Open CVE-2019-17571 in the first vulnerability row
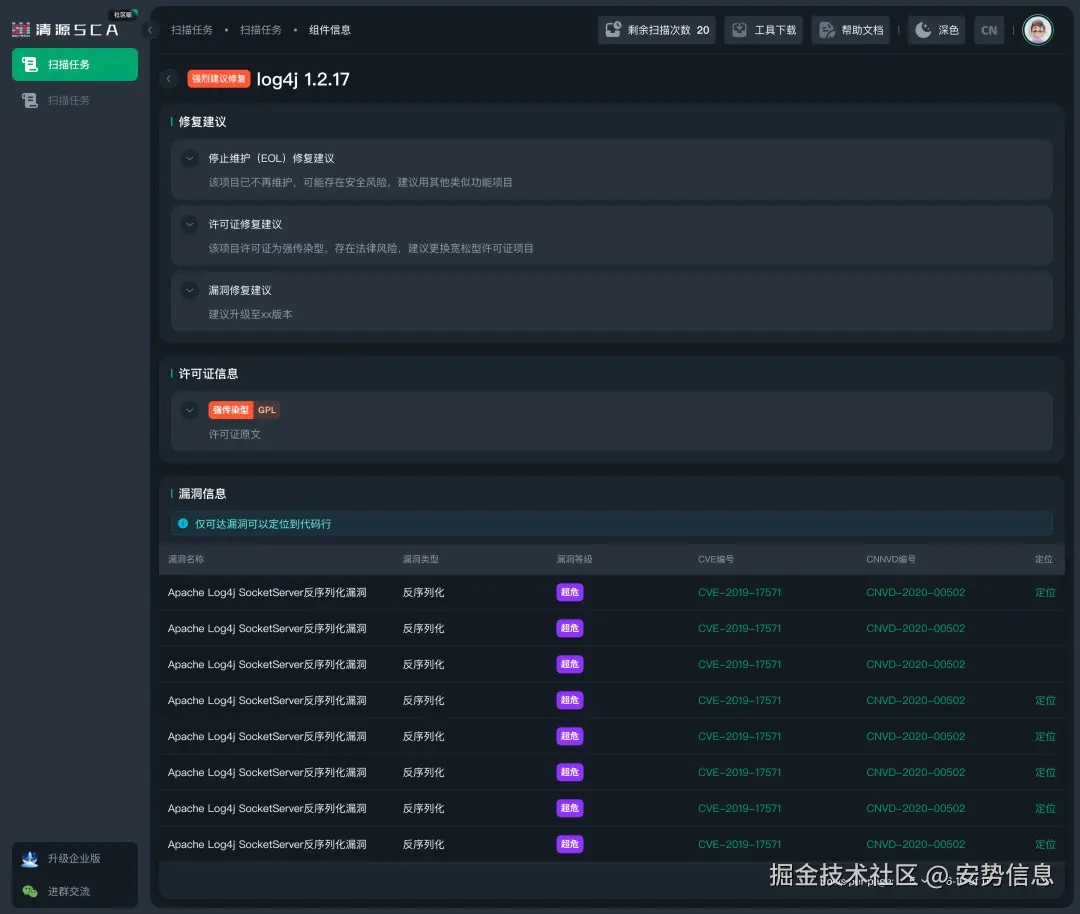Viewport: 1080px width, 914px height. pyautogui.click(x=740, y=592)
